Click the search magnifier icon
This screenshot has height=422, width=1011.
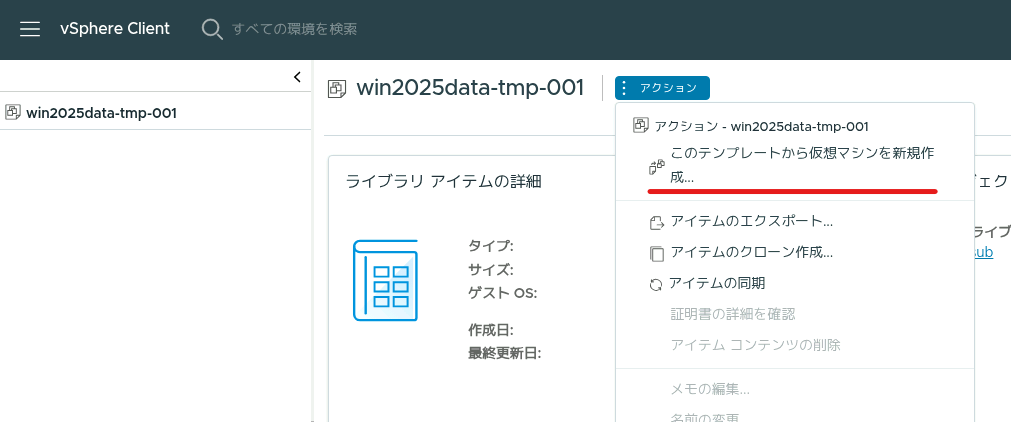212,29
